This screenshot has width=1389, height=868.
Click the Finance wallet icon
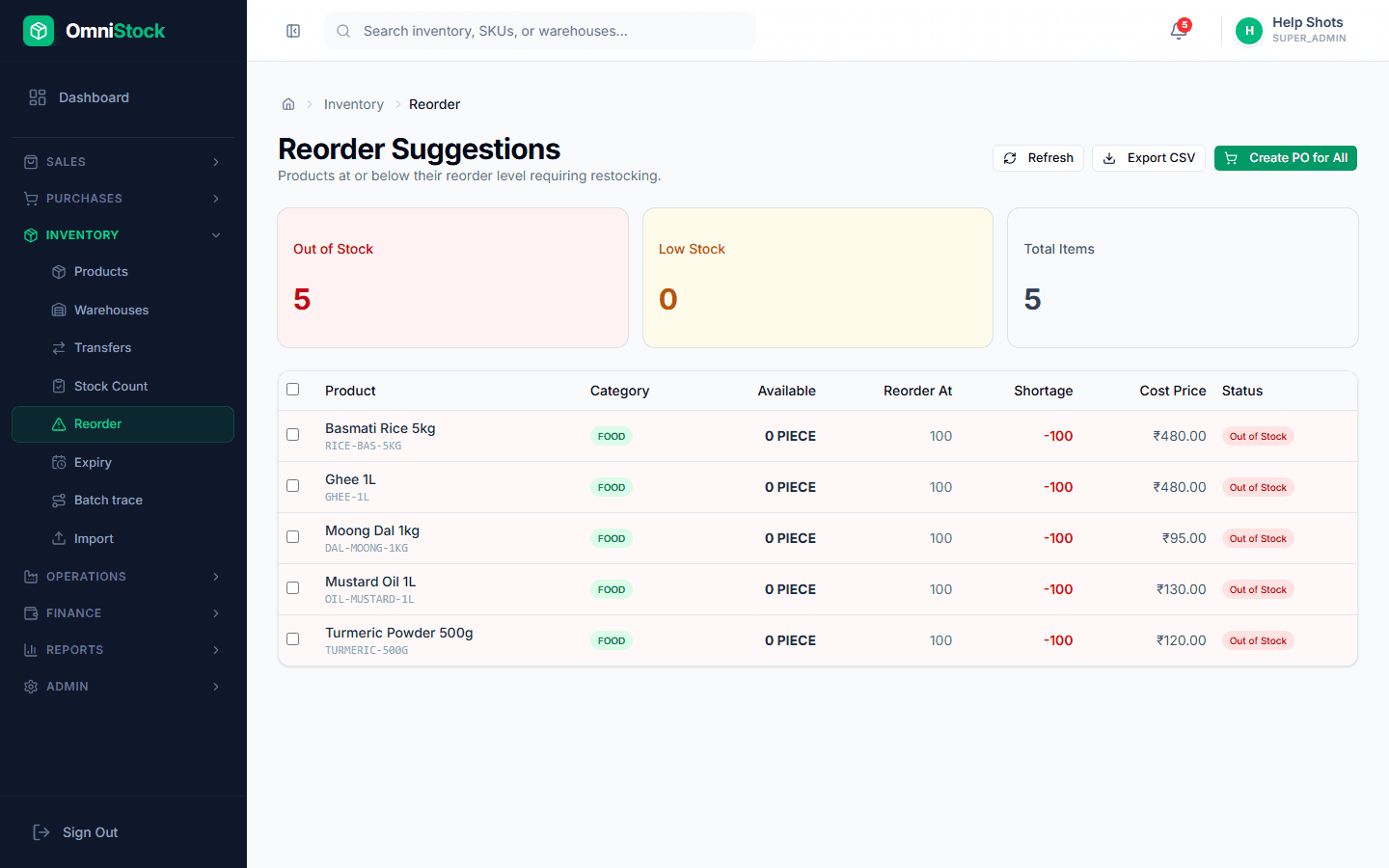click(31, 613)
